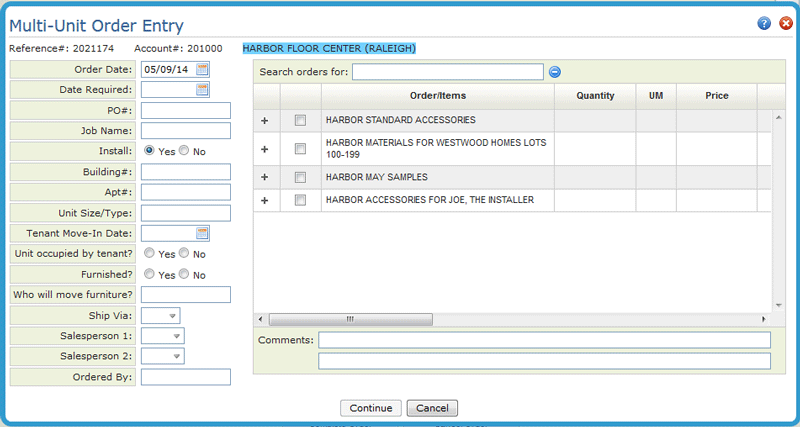This screenshot has height=427, width=800.
Task: Close the Multi-Unit Order Entry dialog
Action: tap(785, 23)
